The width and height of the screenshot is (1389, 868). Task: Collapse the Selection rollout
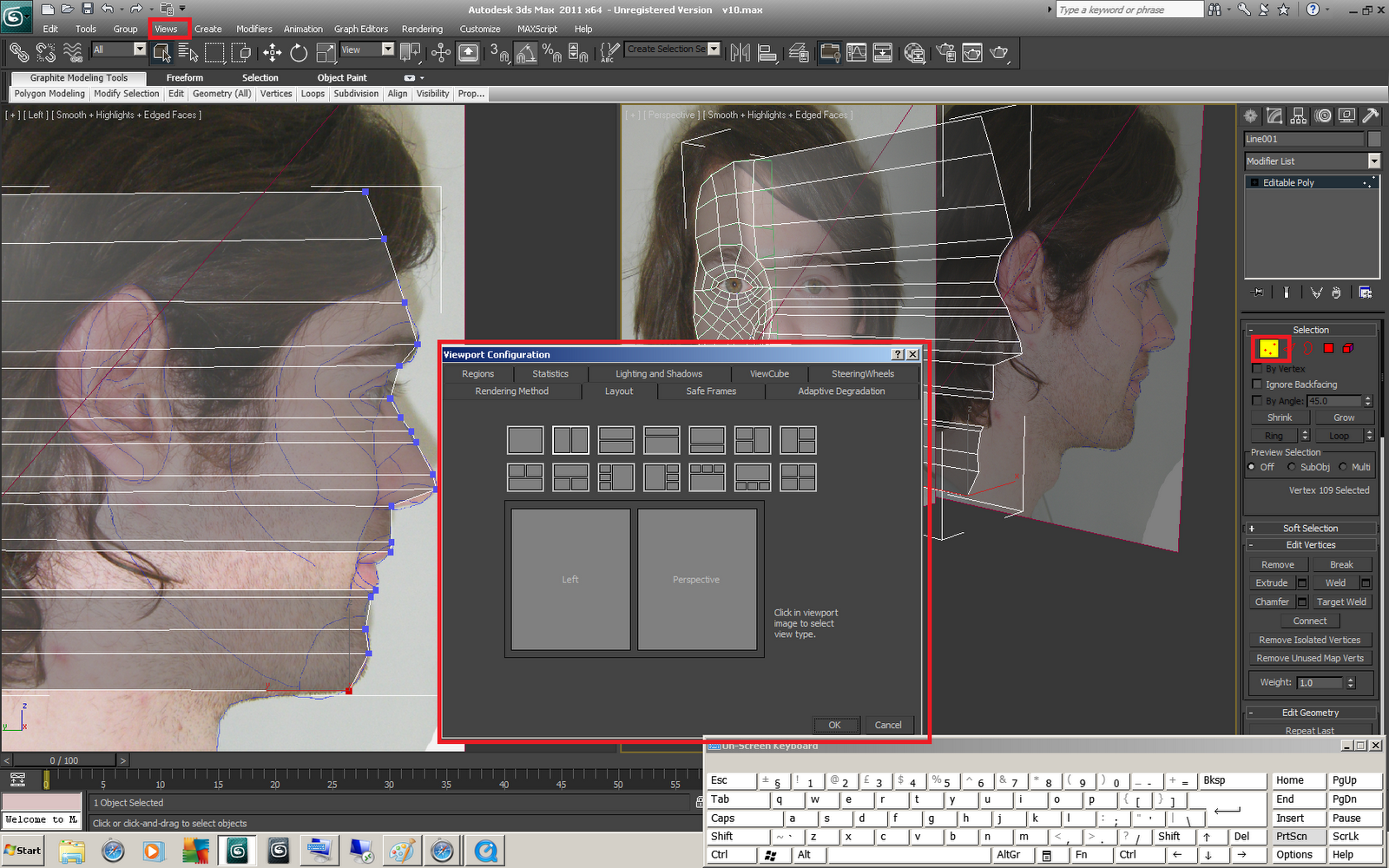point(1311,330)
